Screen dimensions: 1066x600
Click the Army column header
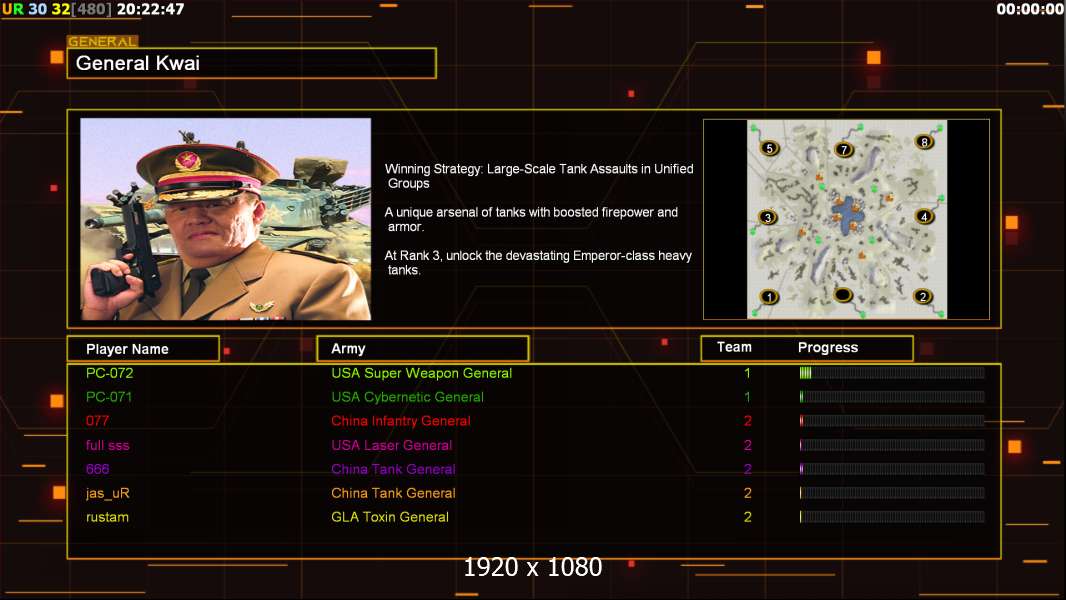[x=423, y=349]
